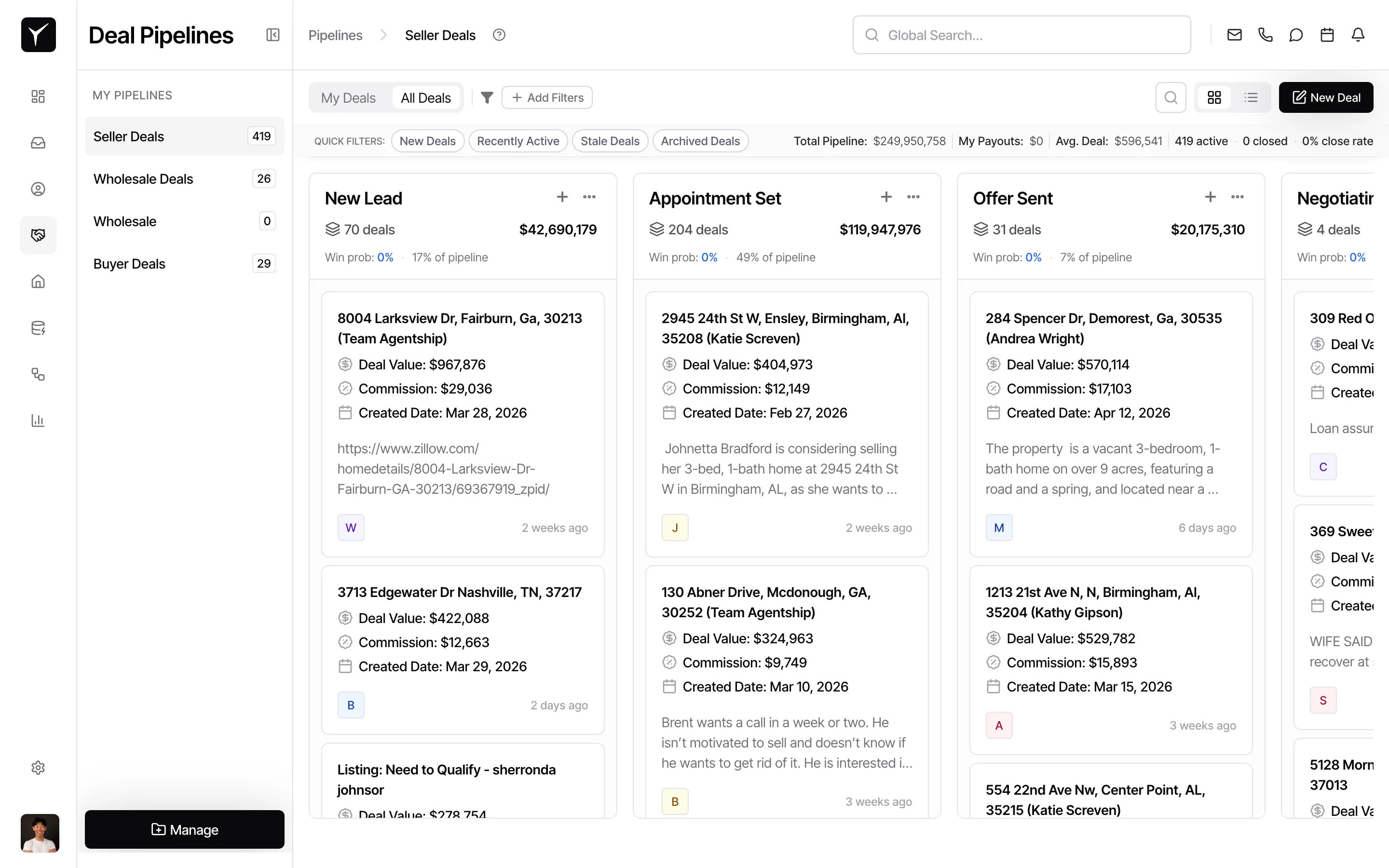Enable the Recently Active quick filter
This screenshot has height=868, width=1389.
click(x=518, y=141)
